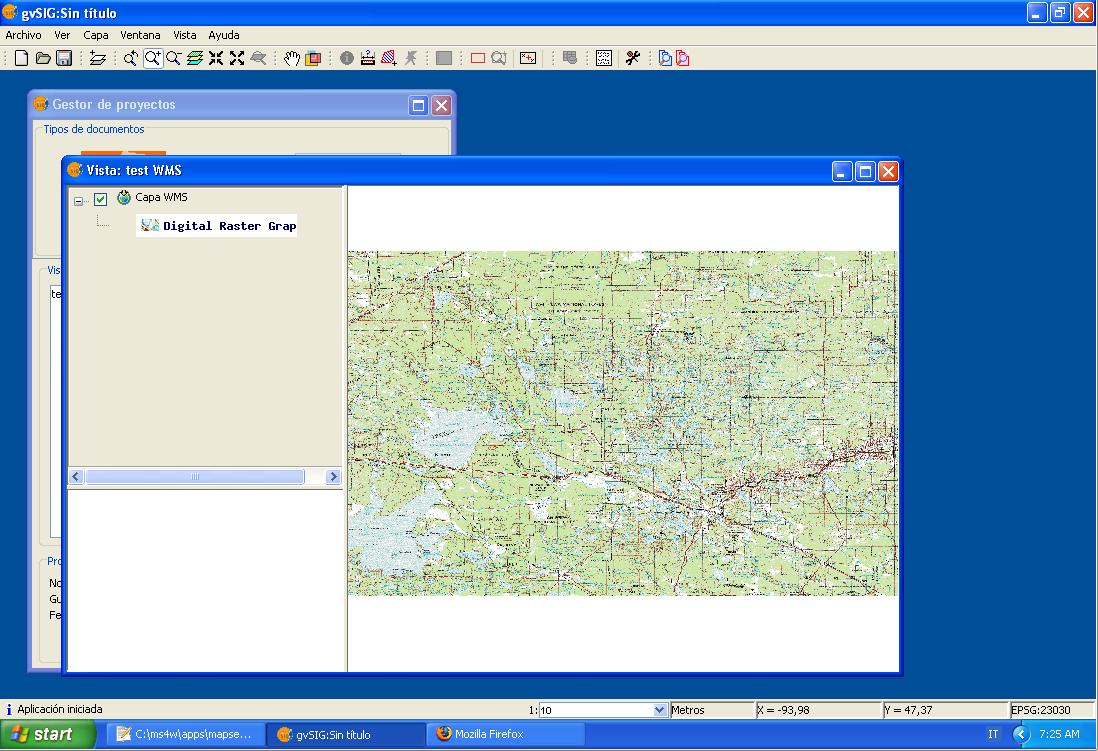Screen dimensions: 1098x751
Task: Click the Add layer toolbar icon
Action: point(97,58)
